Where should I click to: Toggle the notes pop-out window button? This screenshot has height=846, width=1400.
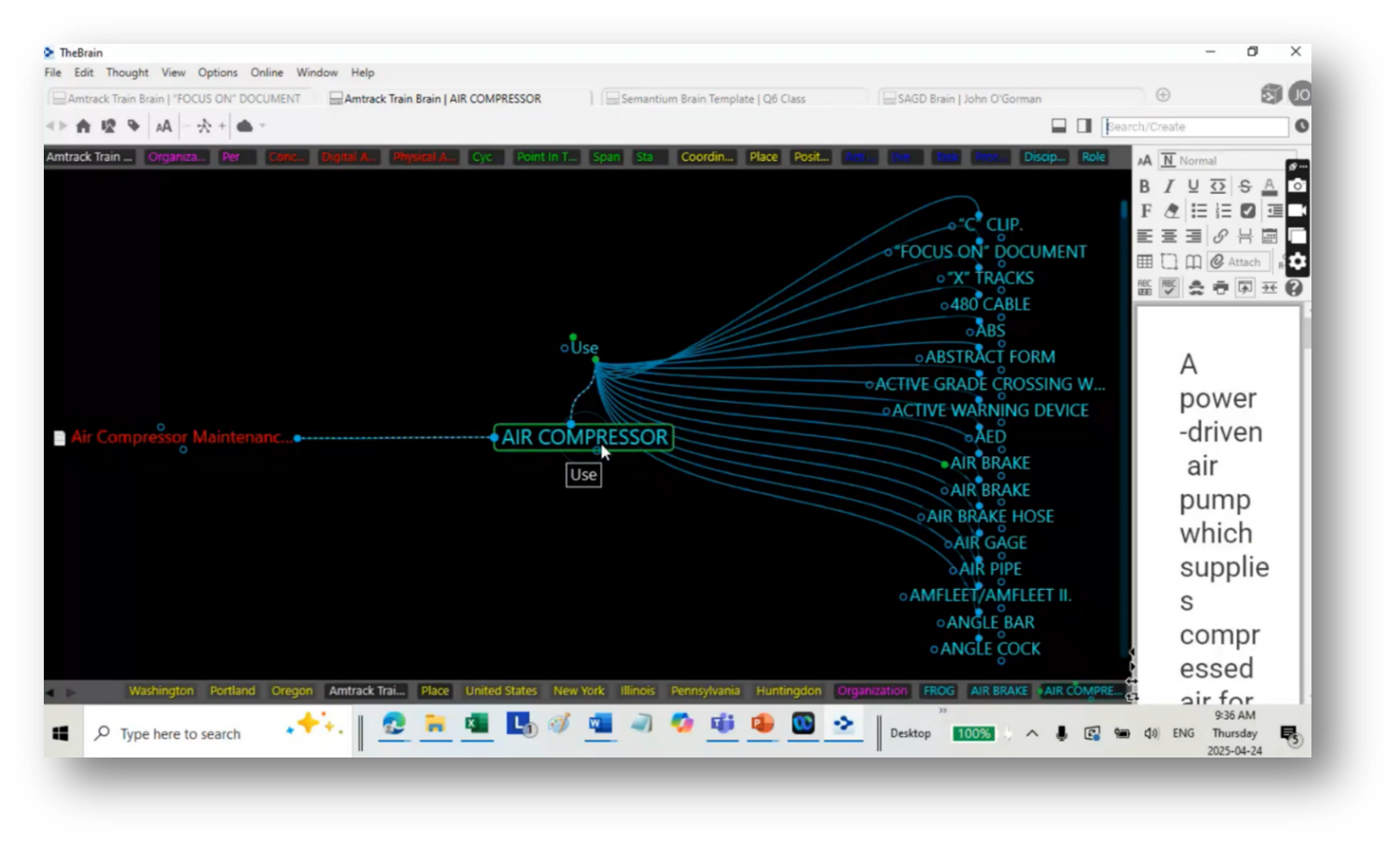click(x=1244, y=288)
